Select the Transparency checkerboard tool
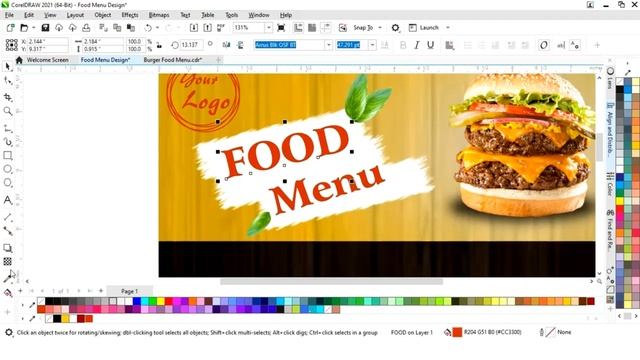640x360 pixels. [x=8, y=261]
